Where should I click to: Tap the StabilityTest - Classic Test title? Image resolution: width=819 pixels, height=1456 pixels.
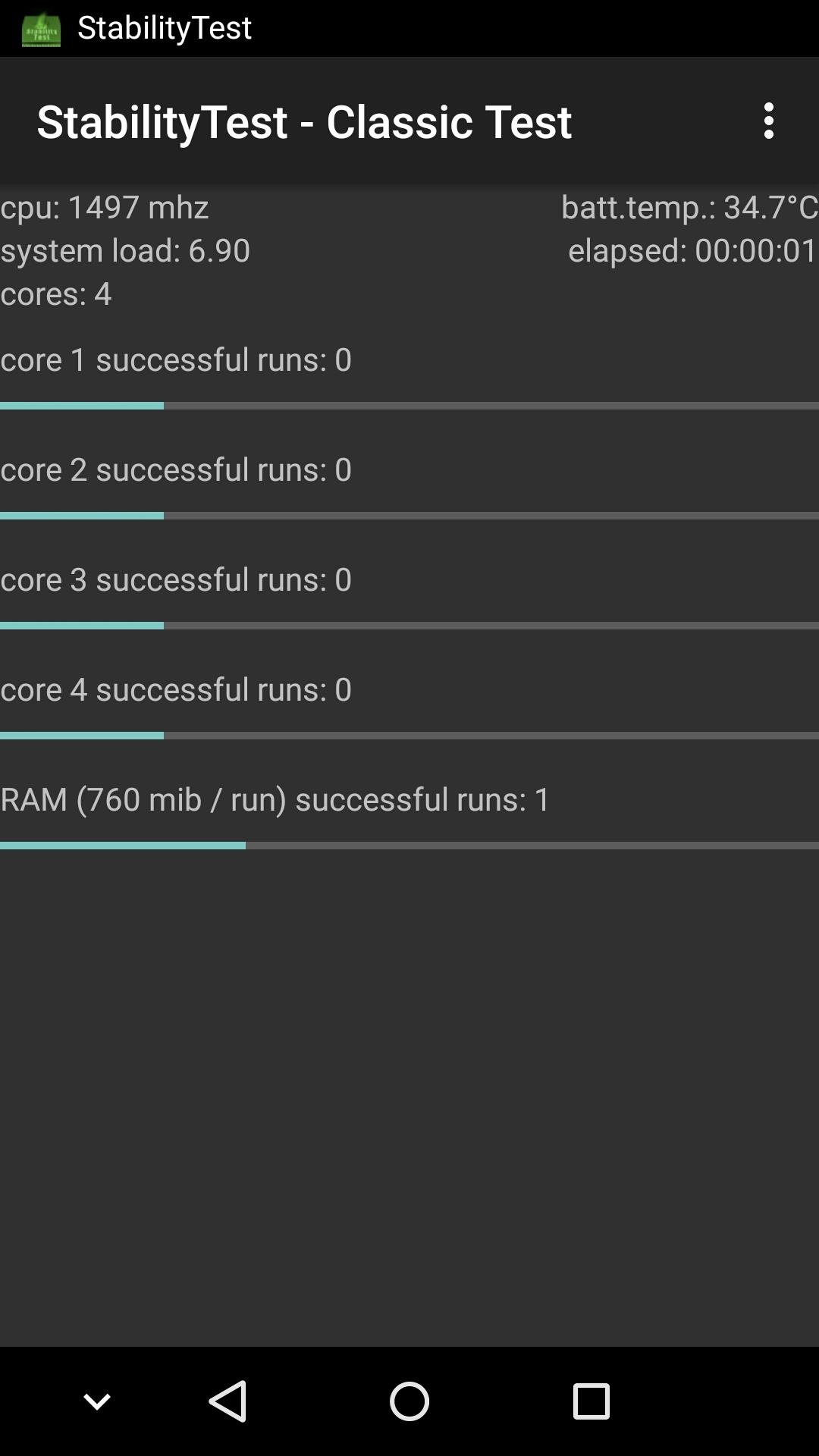click(x=304, y=121)
